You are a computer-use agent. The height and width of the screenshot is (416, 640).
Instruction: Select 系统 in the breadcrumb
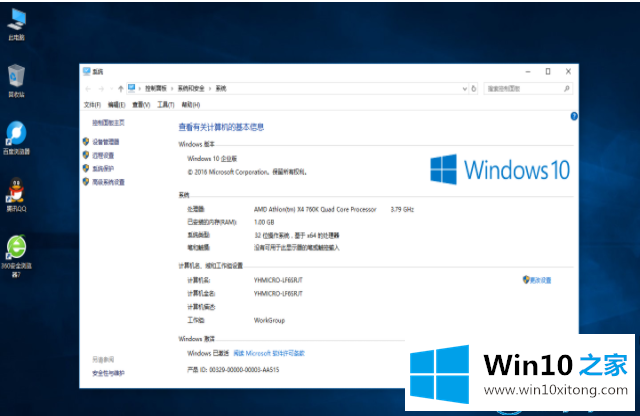pos(221,89)
